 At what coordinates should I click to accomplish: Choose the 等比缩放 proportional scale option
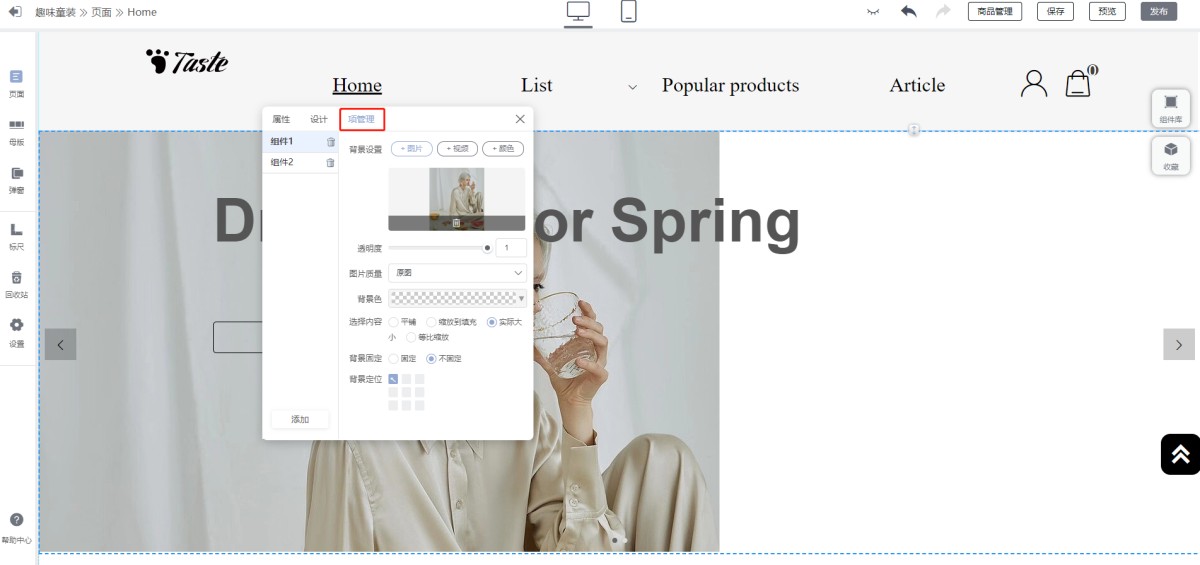coord(411,337)
